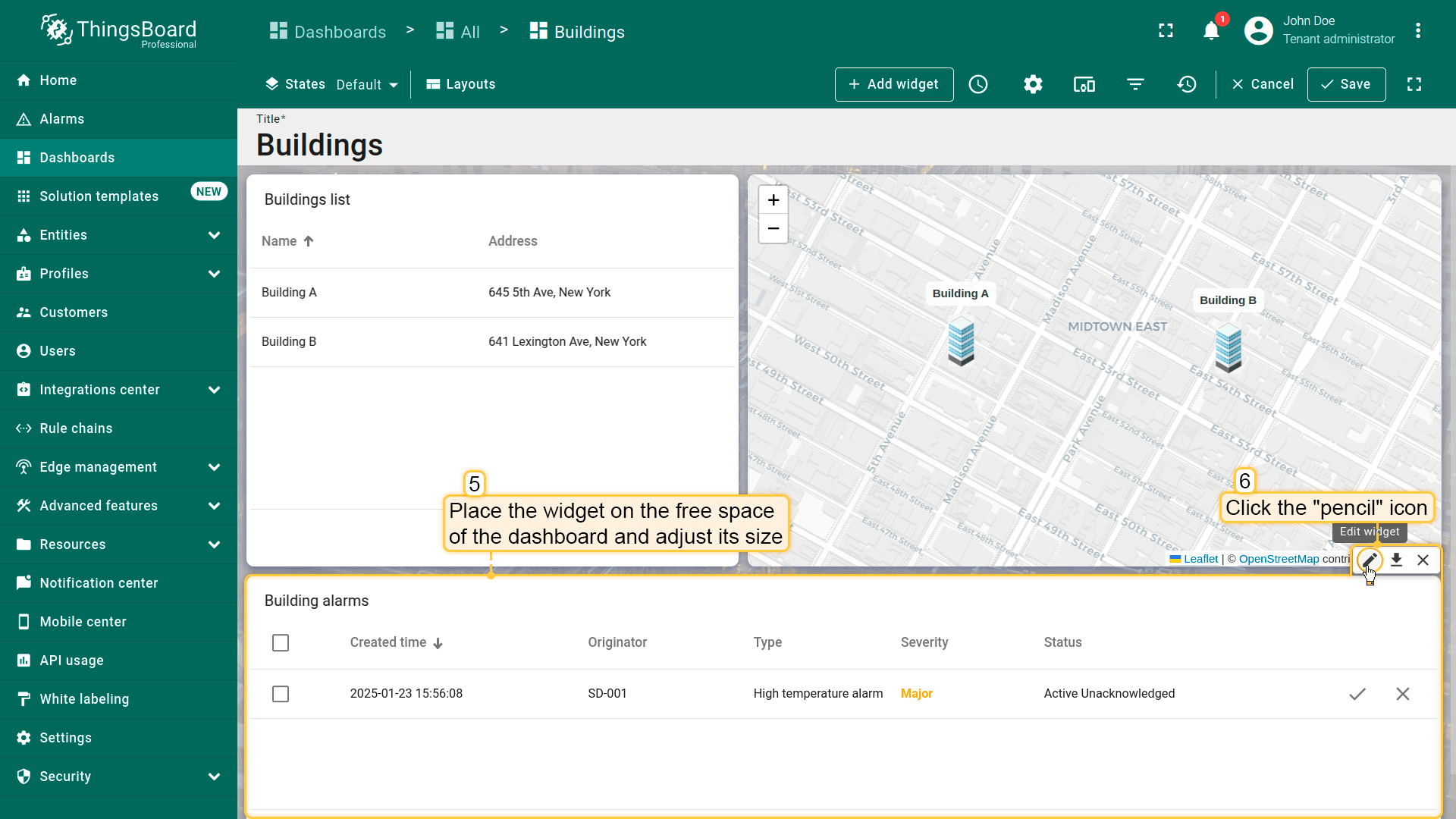The image size is (1456, 819).
Task: Click the export widget download icon
Action: click(x=1396, y=560)
